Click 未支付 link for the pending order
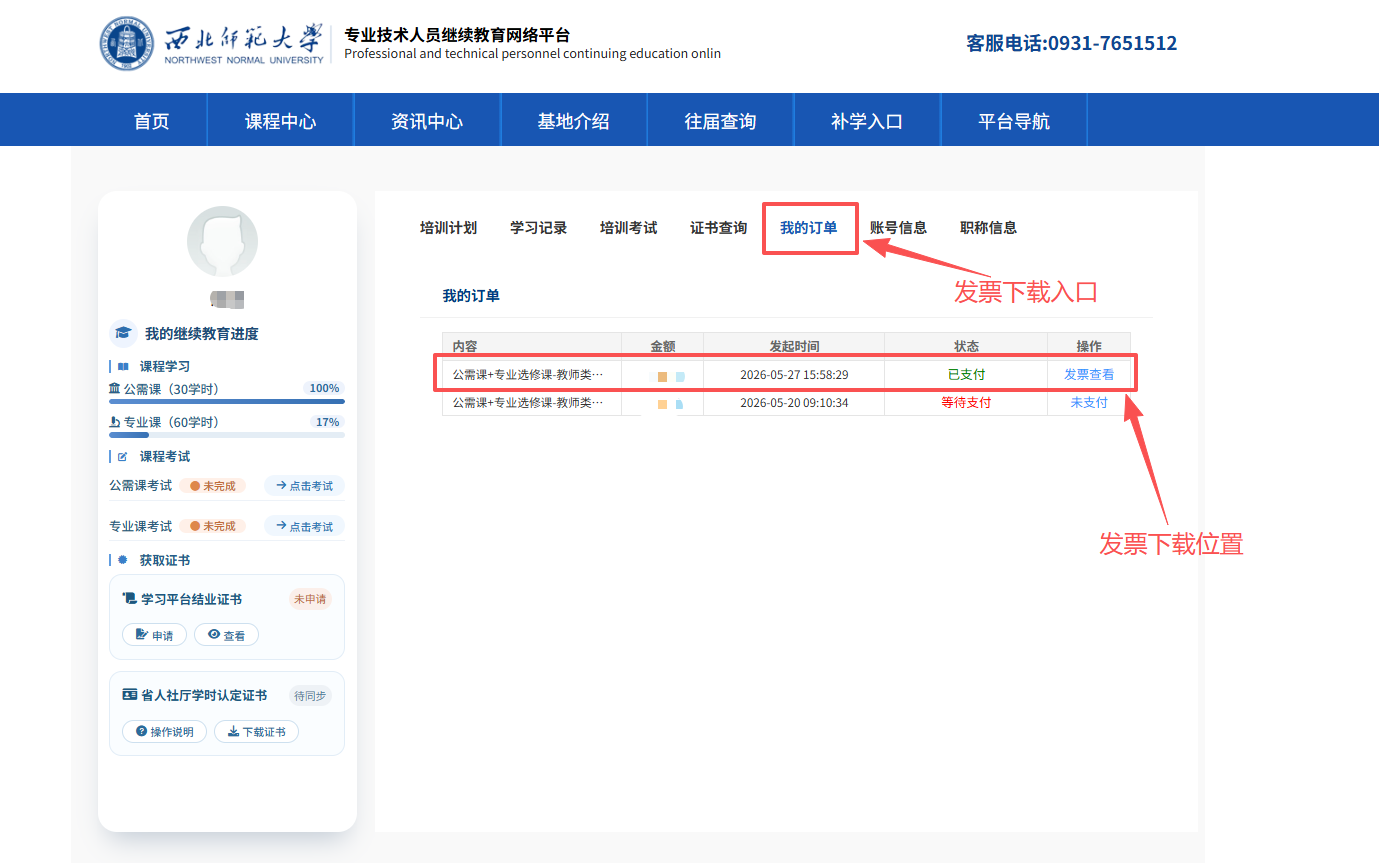Viewport: 1379px width, 863px height. pos(1089,402)
